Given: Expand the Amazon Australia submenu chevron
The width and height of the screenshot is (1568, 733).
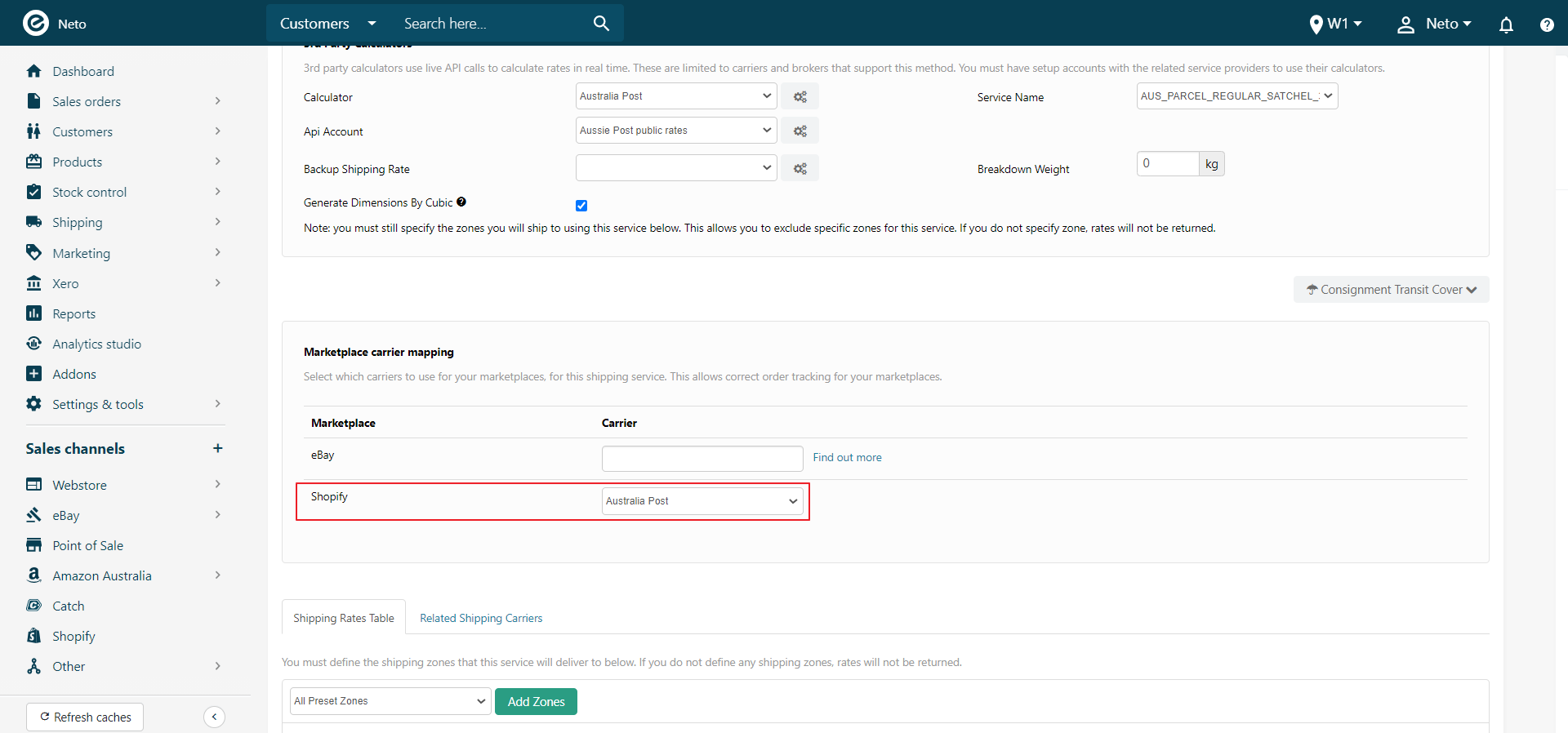Looking at the screenshot, I should point(217,575).
